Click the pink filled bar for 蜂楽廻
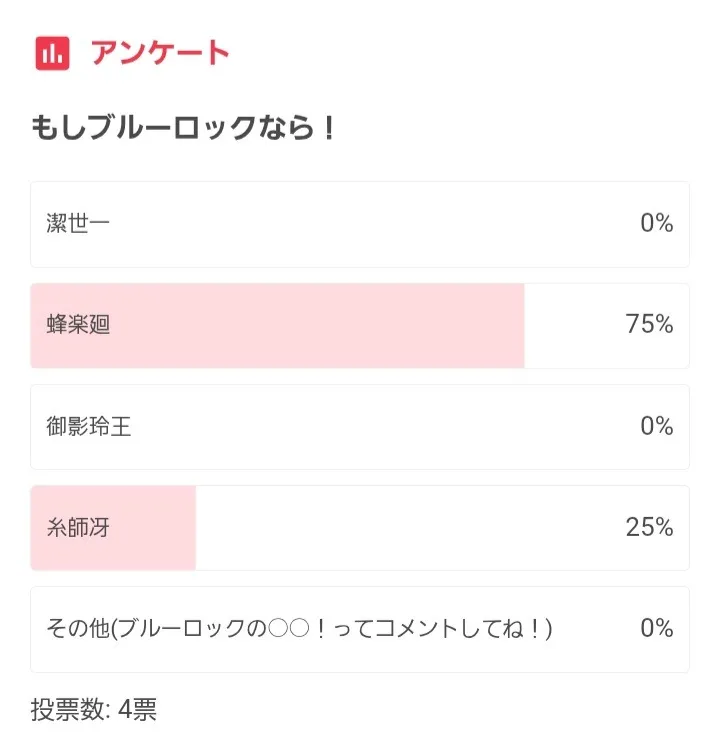Image resolution: width=720 pixels, height=733 pixels. (x=300, y=325)
